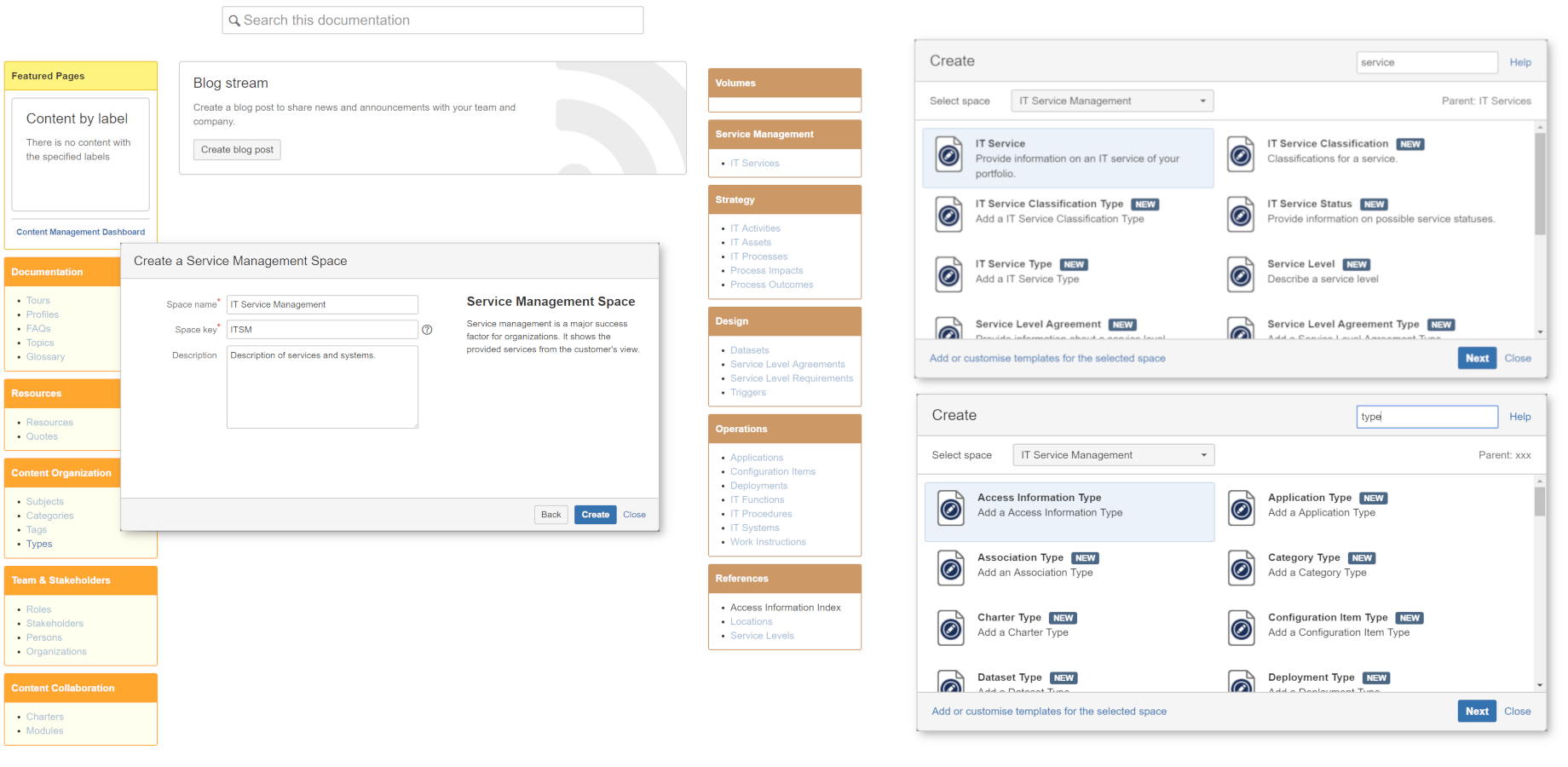Click the space key help question icon

(427, 330)
